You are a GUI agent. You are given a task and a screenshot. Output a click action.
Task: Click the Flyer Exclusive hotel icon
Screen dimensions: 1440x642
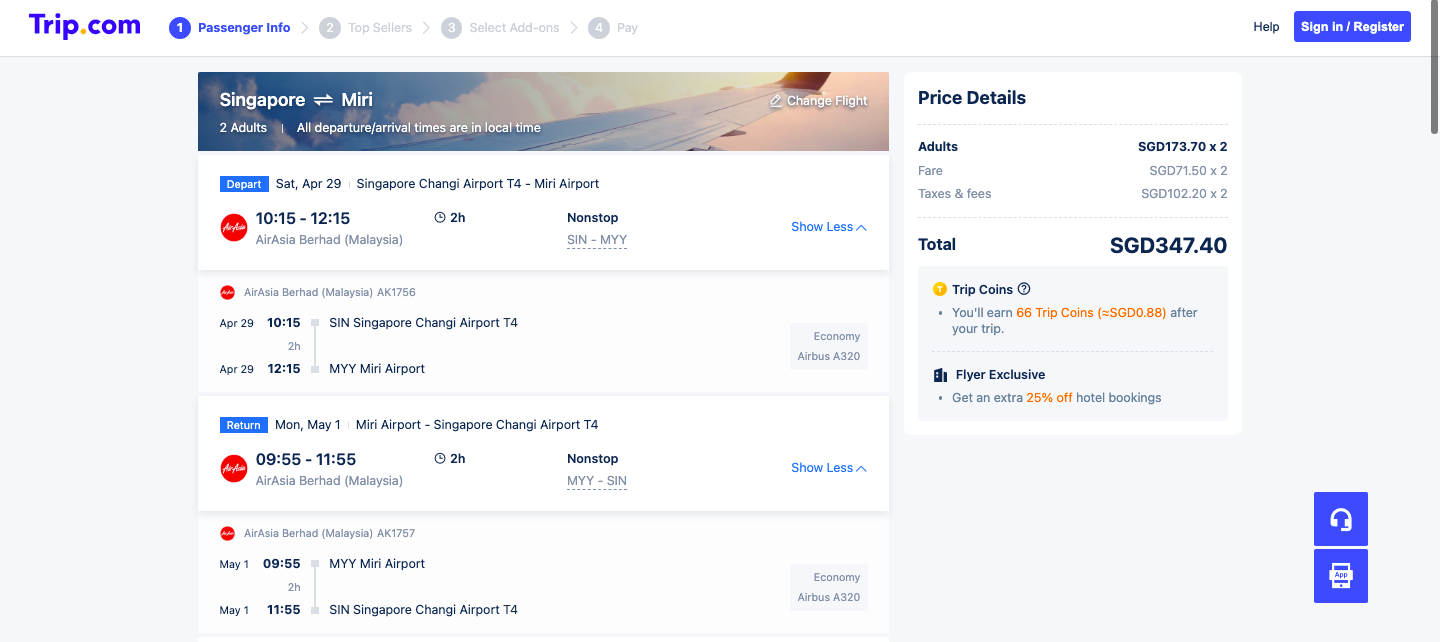[940, 375]
